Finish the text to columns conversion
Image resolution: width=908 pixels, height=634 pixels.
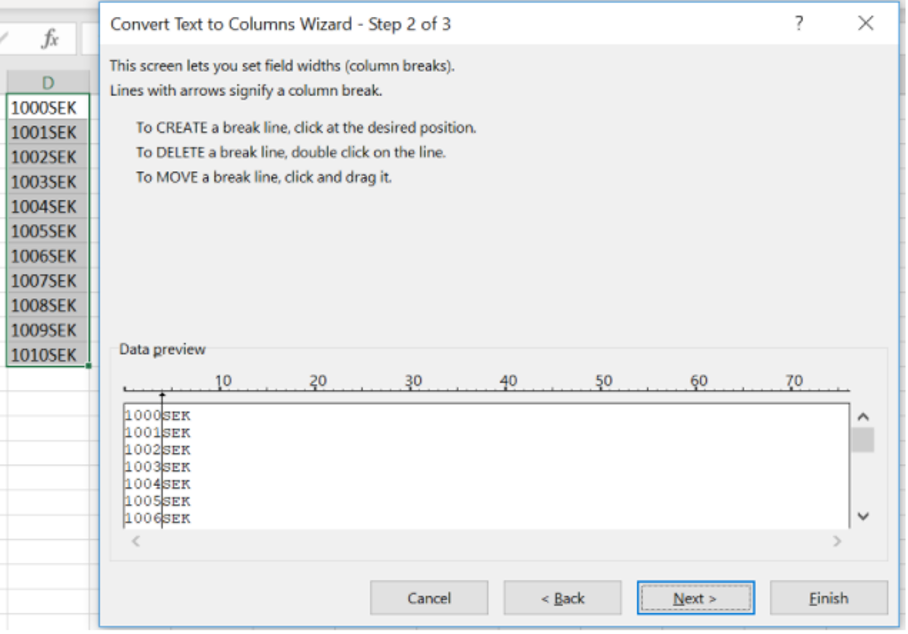pos(829,598)
